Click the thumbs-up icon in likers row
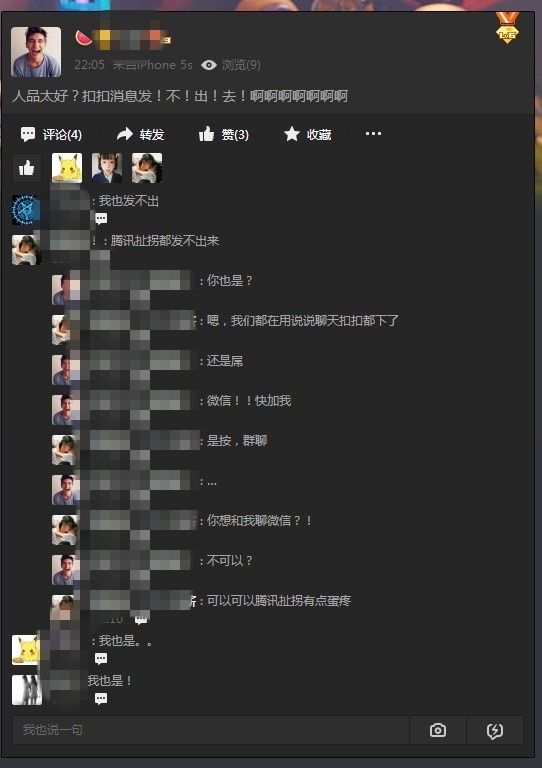The height and width of the screenshot is (768, 542). click(x=26, y=168)
